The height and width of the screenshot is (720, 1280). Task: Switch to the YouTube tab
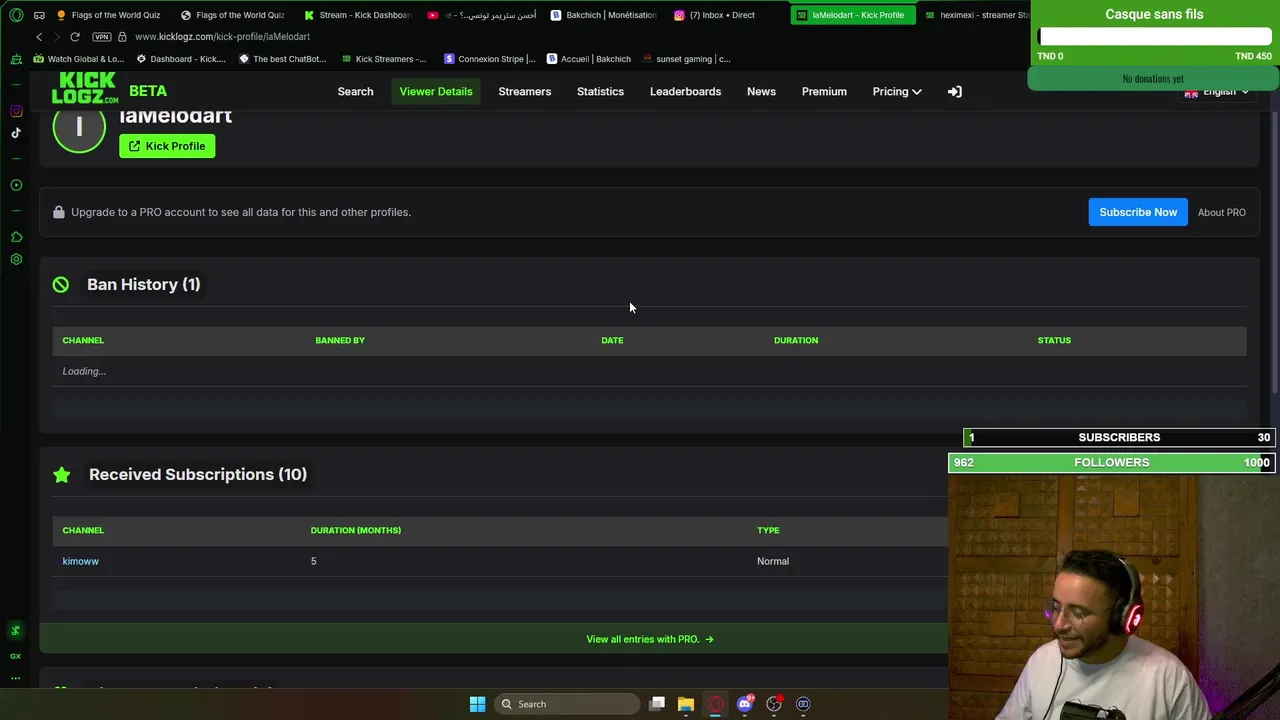pos(482,15)
